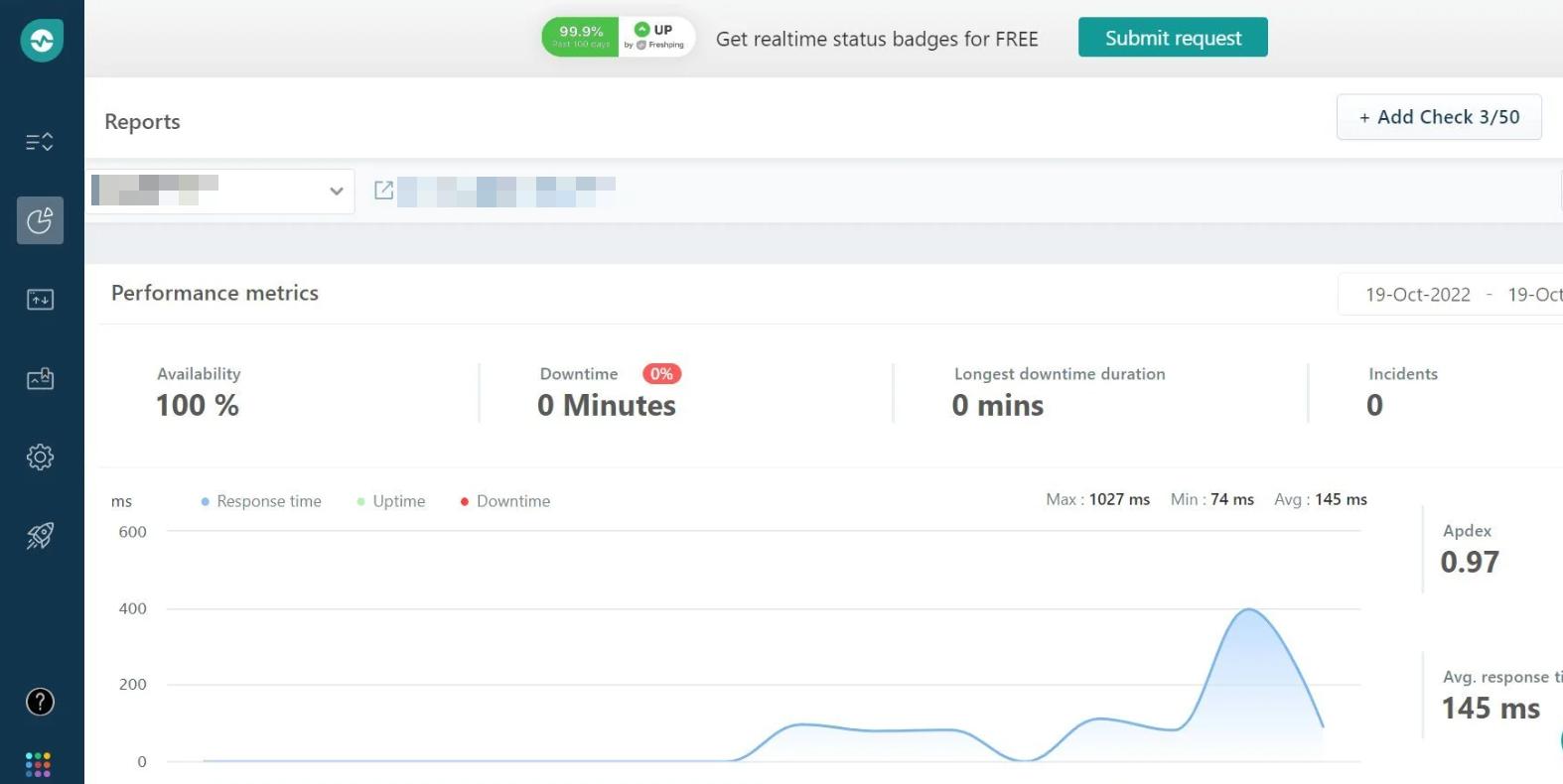Screen dimensions: 1563x784
Task: Click the Freshping logo in the sidebar
Action: point(42,41)
